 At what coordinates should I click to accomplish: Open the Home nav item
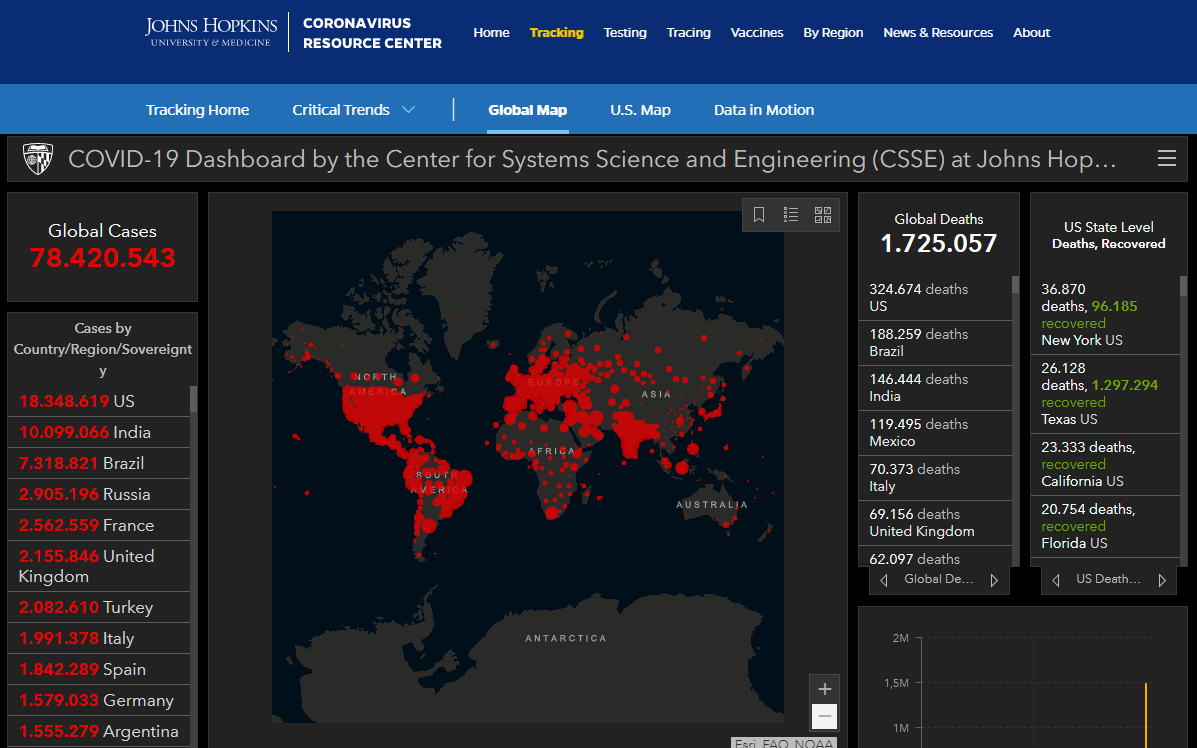tap(492, 33)
